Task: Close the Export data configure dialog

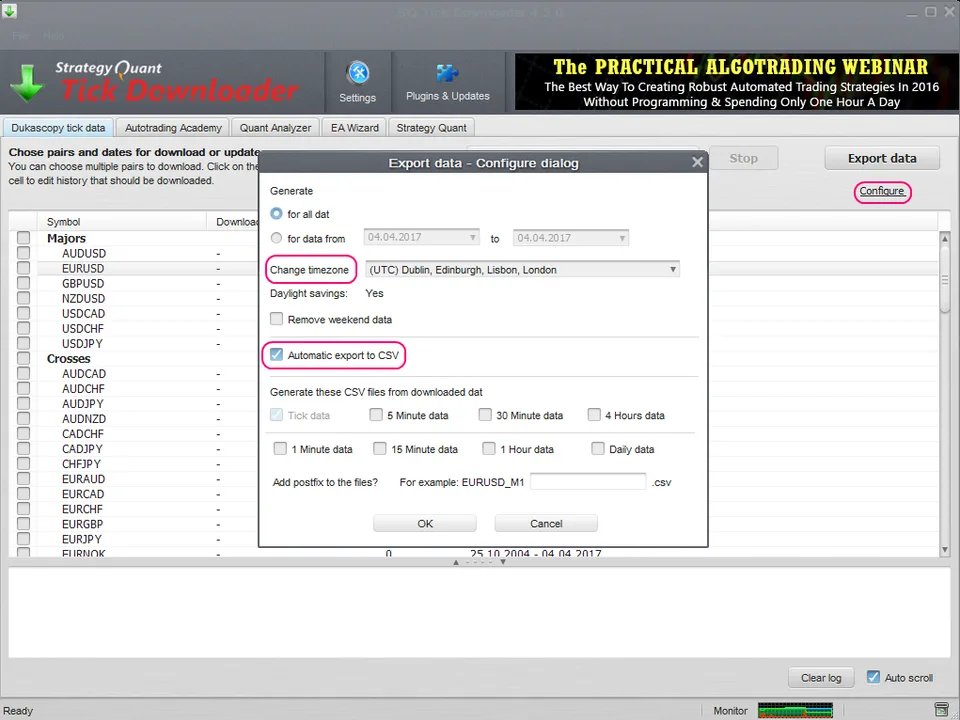Action: (x=697, y=162)
